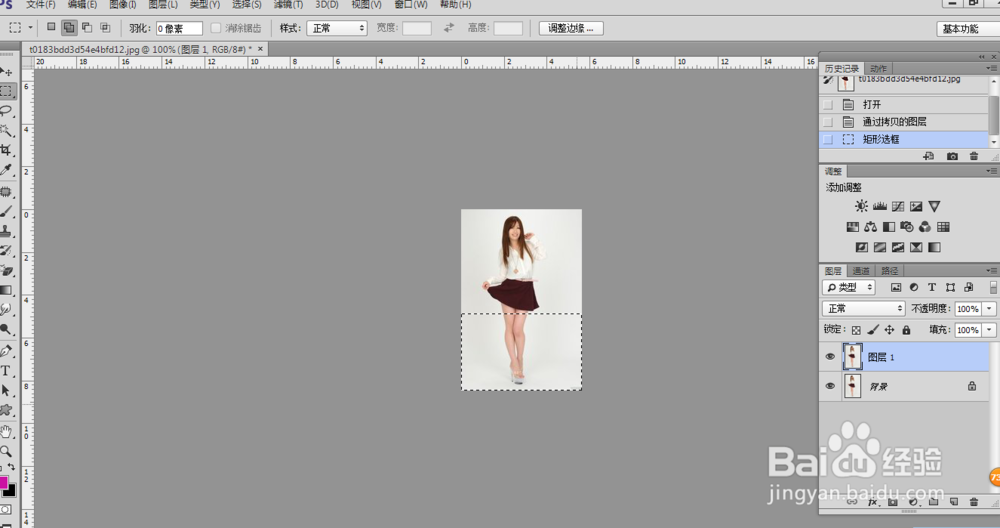The height and width of the screenshot is (528, 1000).
Task: Open 基本功能 workspace switcher
Action: coord(968,29)
